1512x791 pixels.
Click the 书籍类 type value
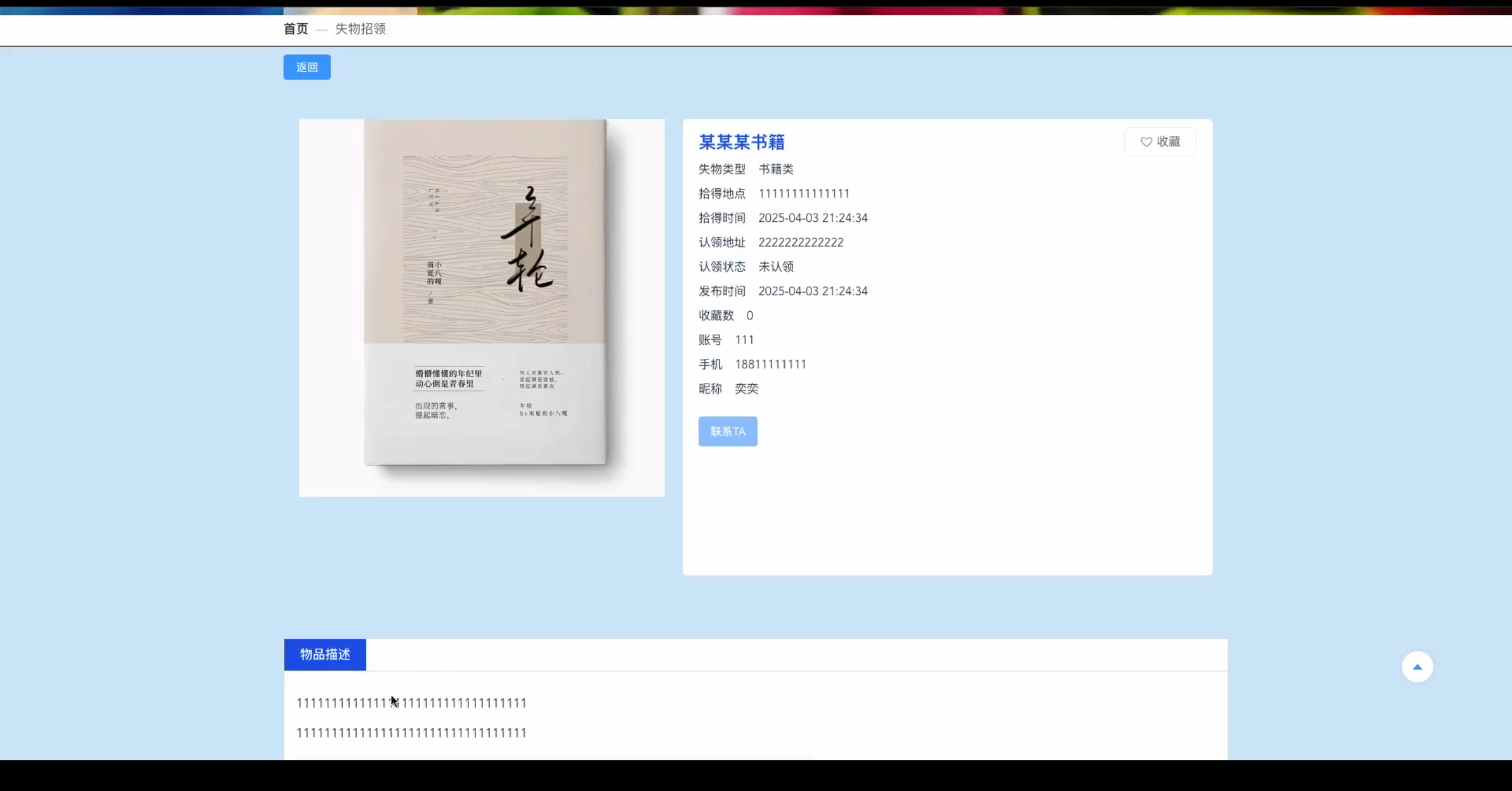pos(775,169)
